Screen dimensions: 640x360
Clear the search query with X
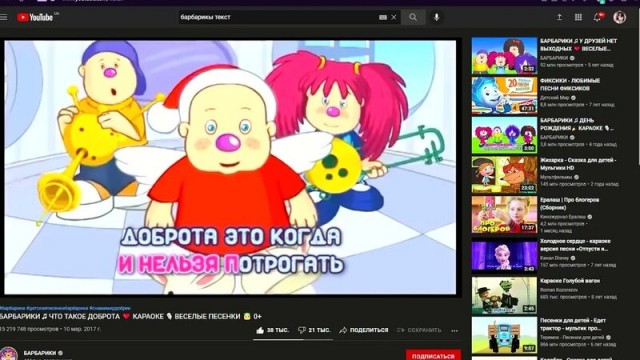click(394, 18)
